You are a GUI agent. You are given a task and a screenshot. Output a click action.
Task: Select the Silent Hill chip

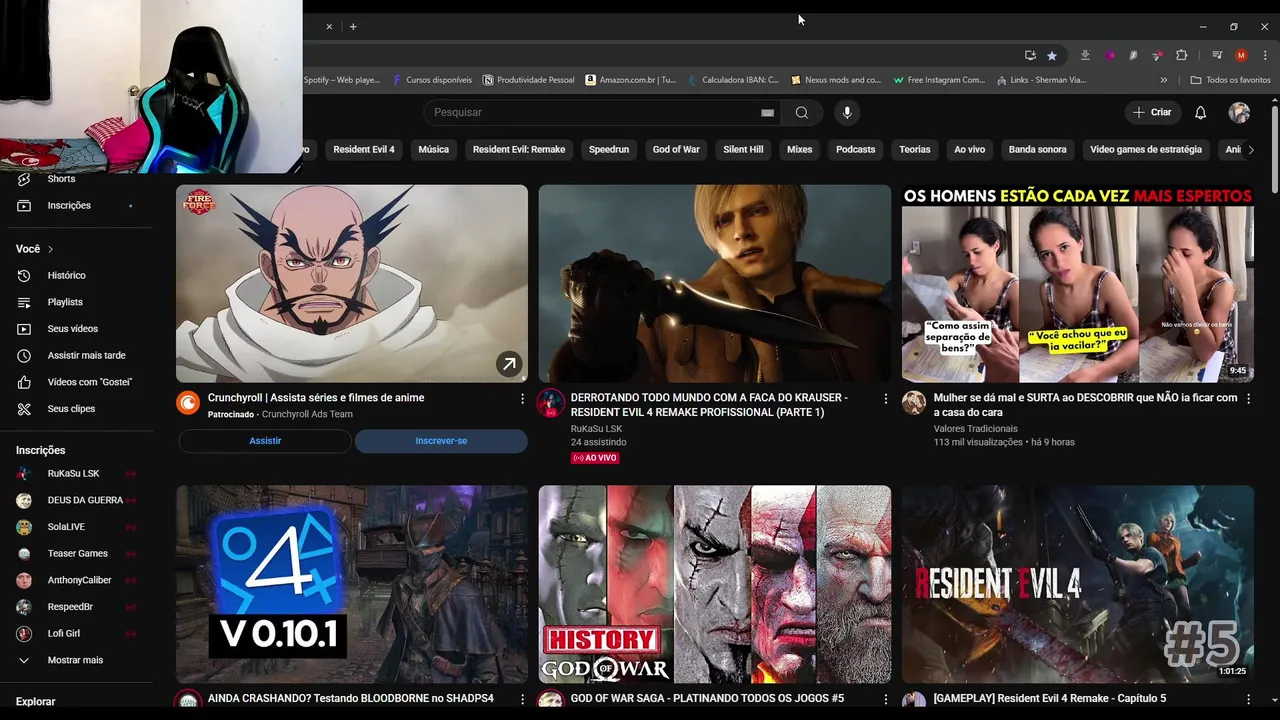743,150
